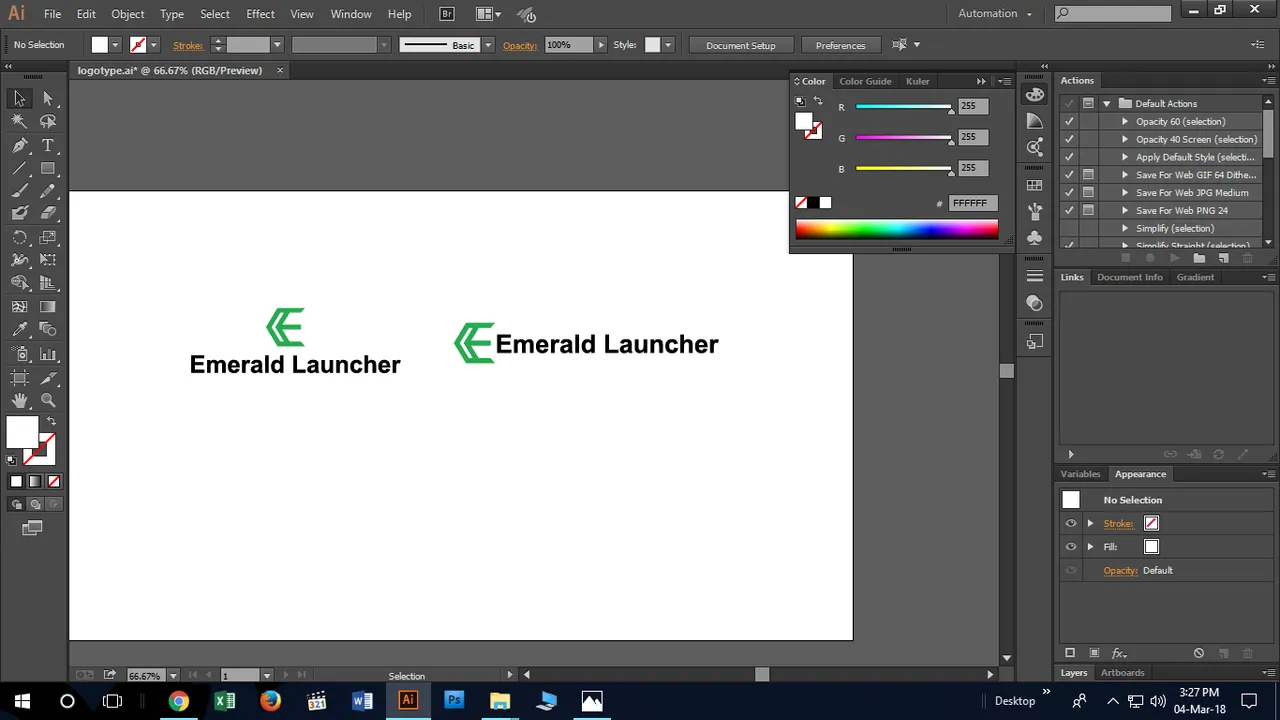Image resolution: width=1280 pixels, height=720 pixels.
Task: Open the Effect menu
Action: click(260, 14)
